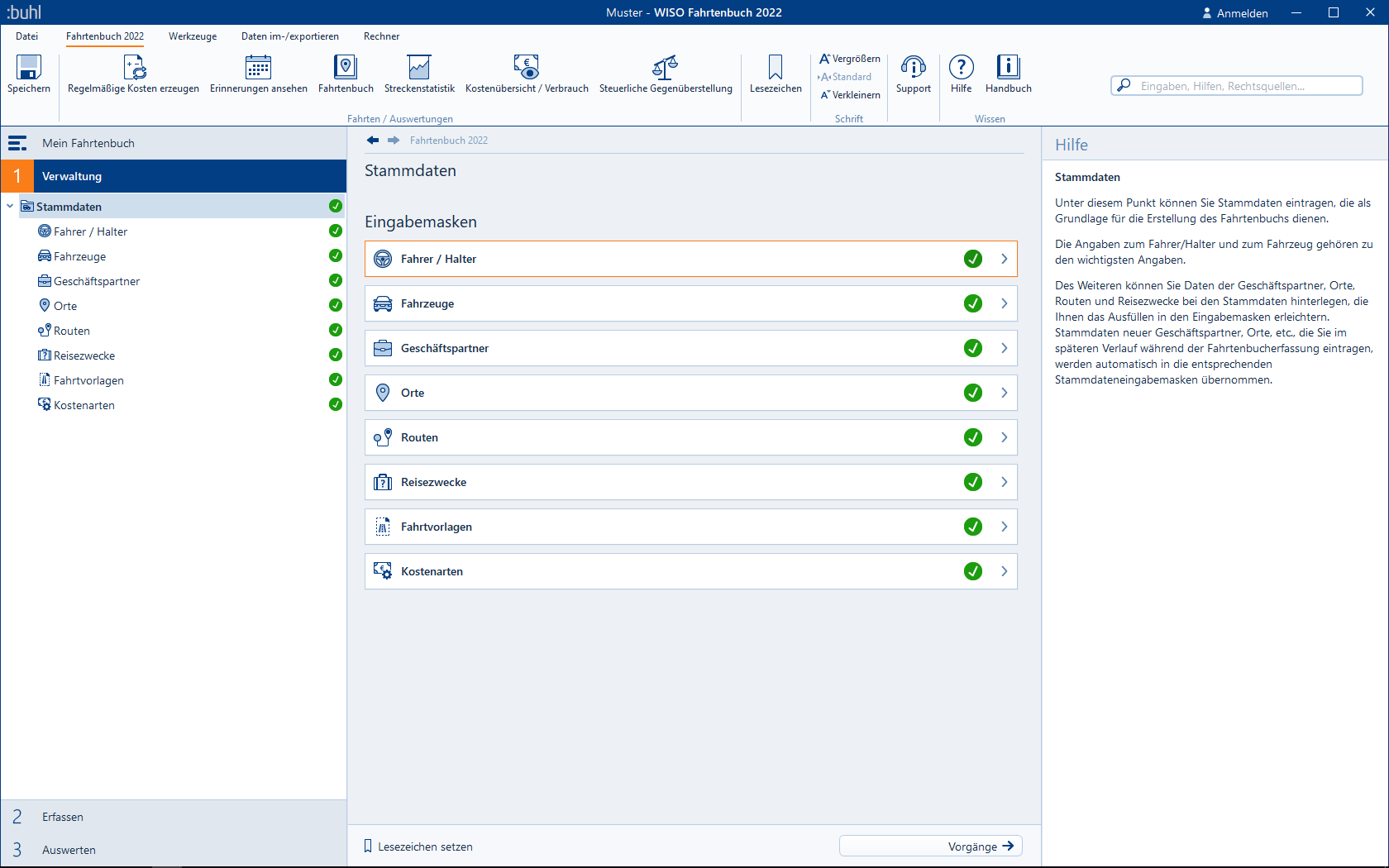Open the Werkzeuge menu tab
Viewport: 1389px width, 868px height.
pyautogui.click(x=193, y=36)
